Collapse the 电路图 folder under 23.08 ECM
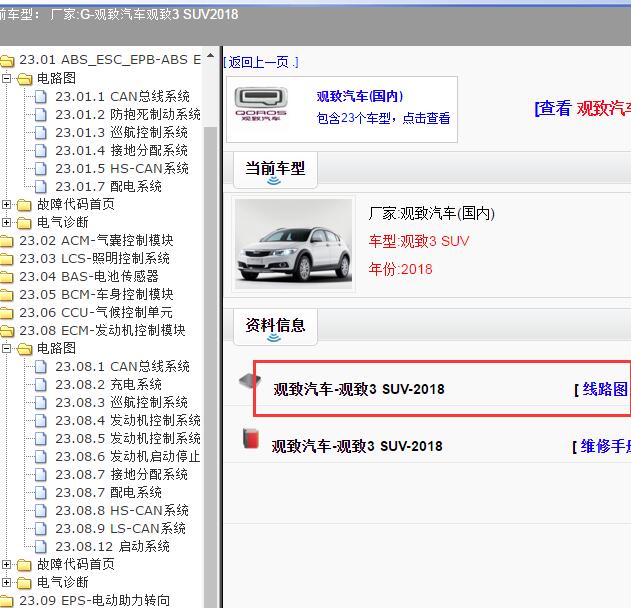Screen dimensions: 631x608 coord(6,348)
